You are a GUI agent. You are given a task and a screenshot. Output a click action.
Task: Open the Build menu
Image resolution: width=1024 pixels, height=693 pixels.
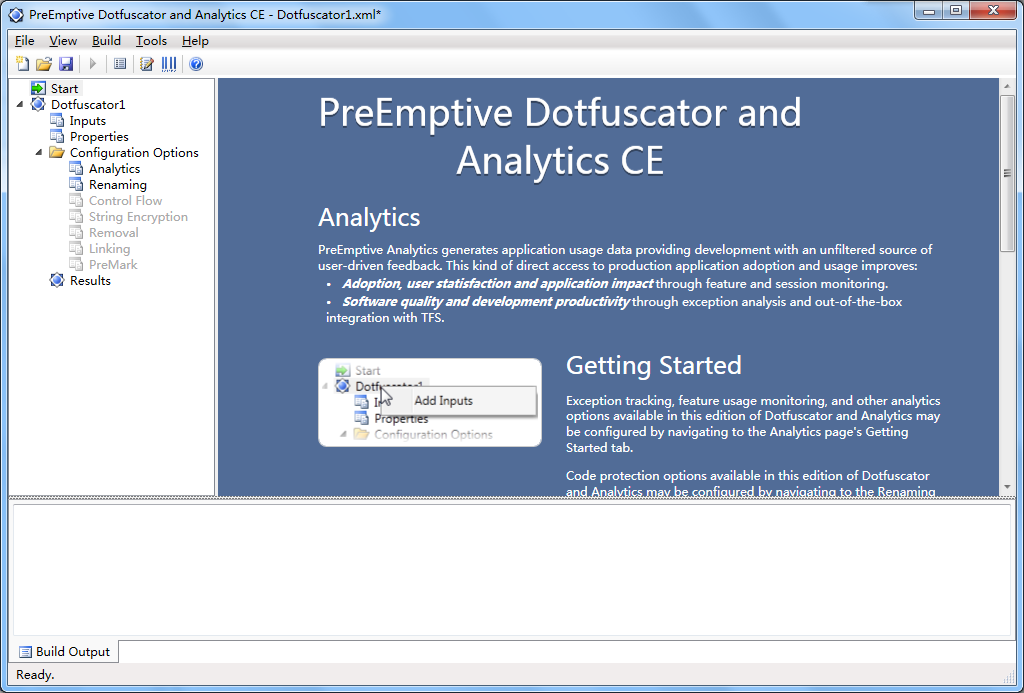pyautogui.click(x=106, y=40)
